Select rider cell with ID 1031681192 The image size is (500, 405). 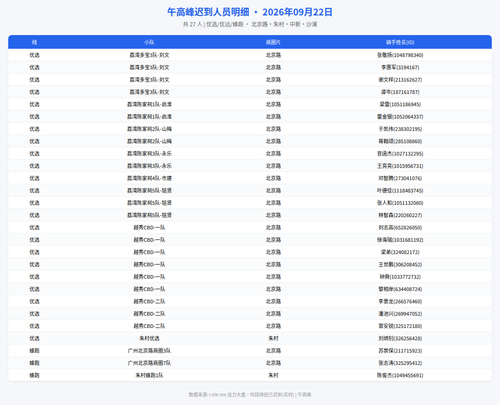coord(400,240)
